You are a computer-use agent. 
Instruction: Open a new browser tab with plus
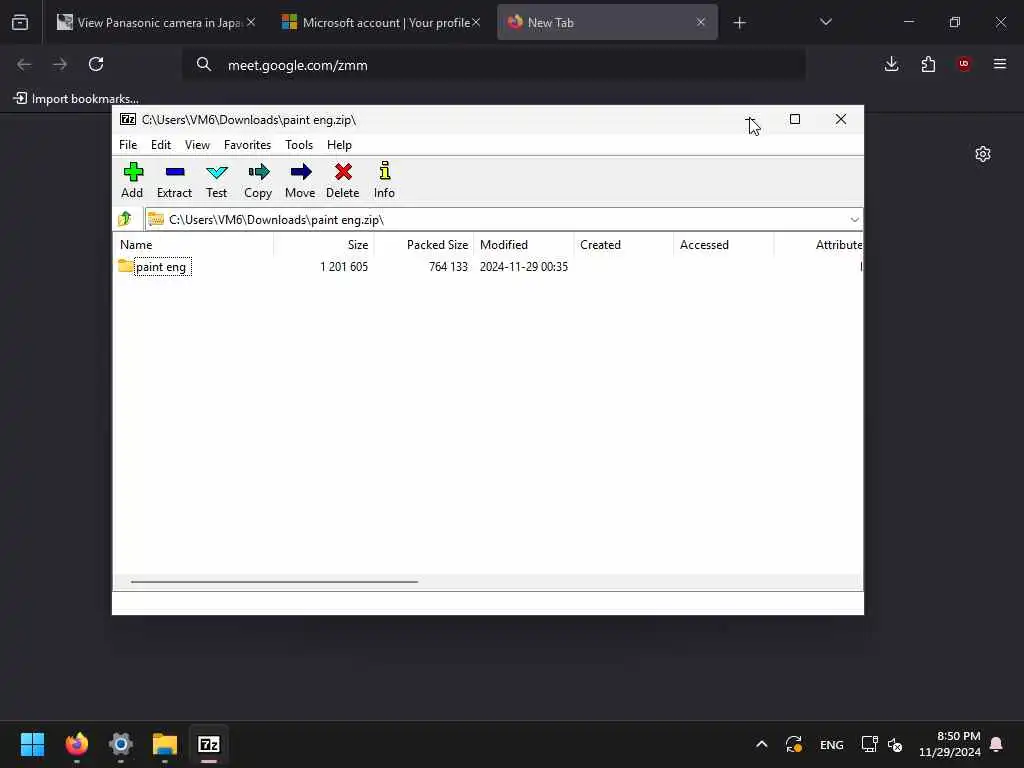(739, 23)
